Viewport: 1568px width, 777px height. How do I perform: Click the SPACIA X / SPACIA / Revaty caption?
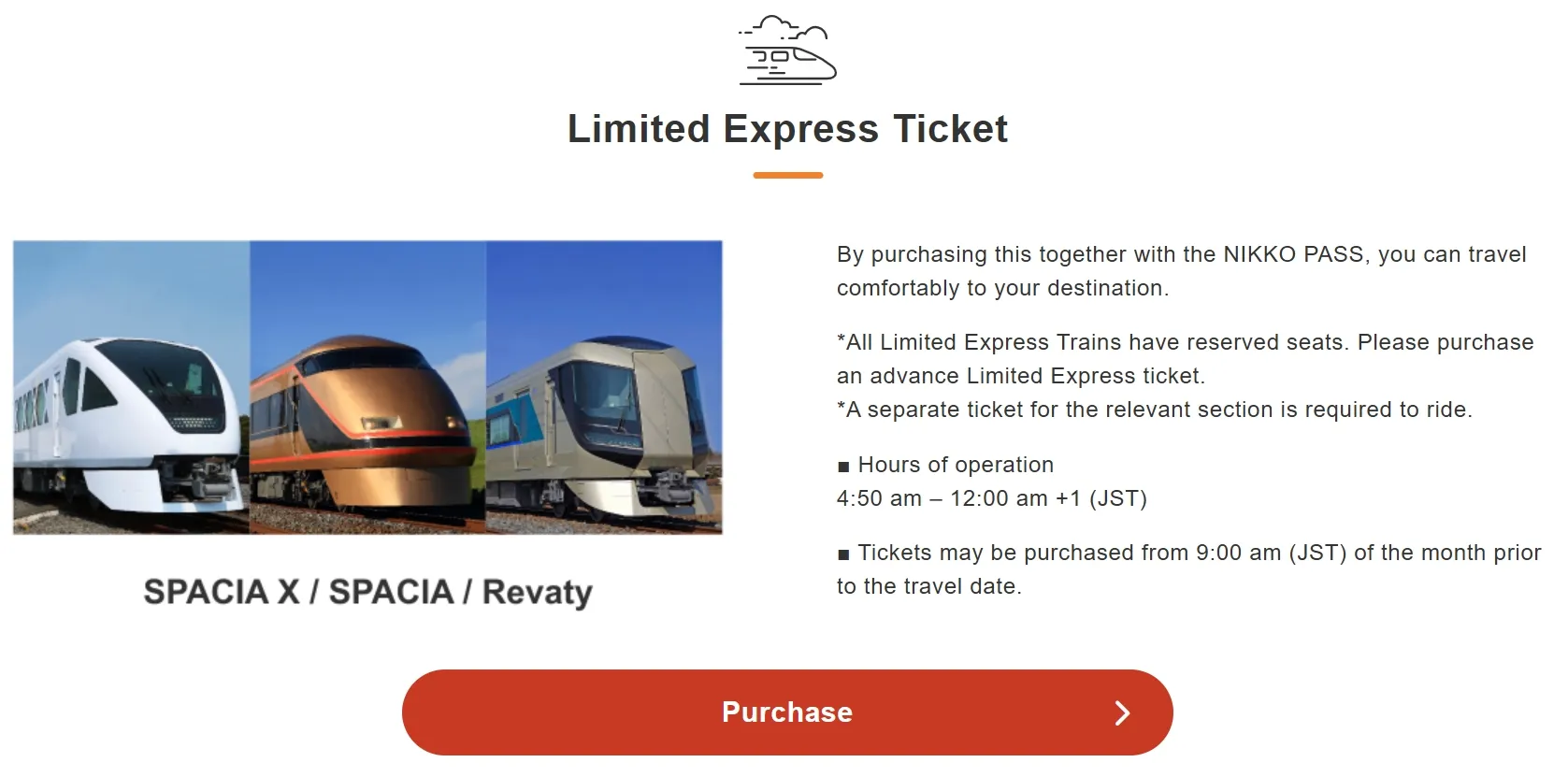coord(367,592)
